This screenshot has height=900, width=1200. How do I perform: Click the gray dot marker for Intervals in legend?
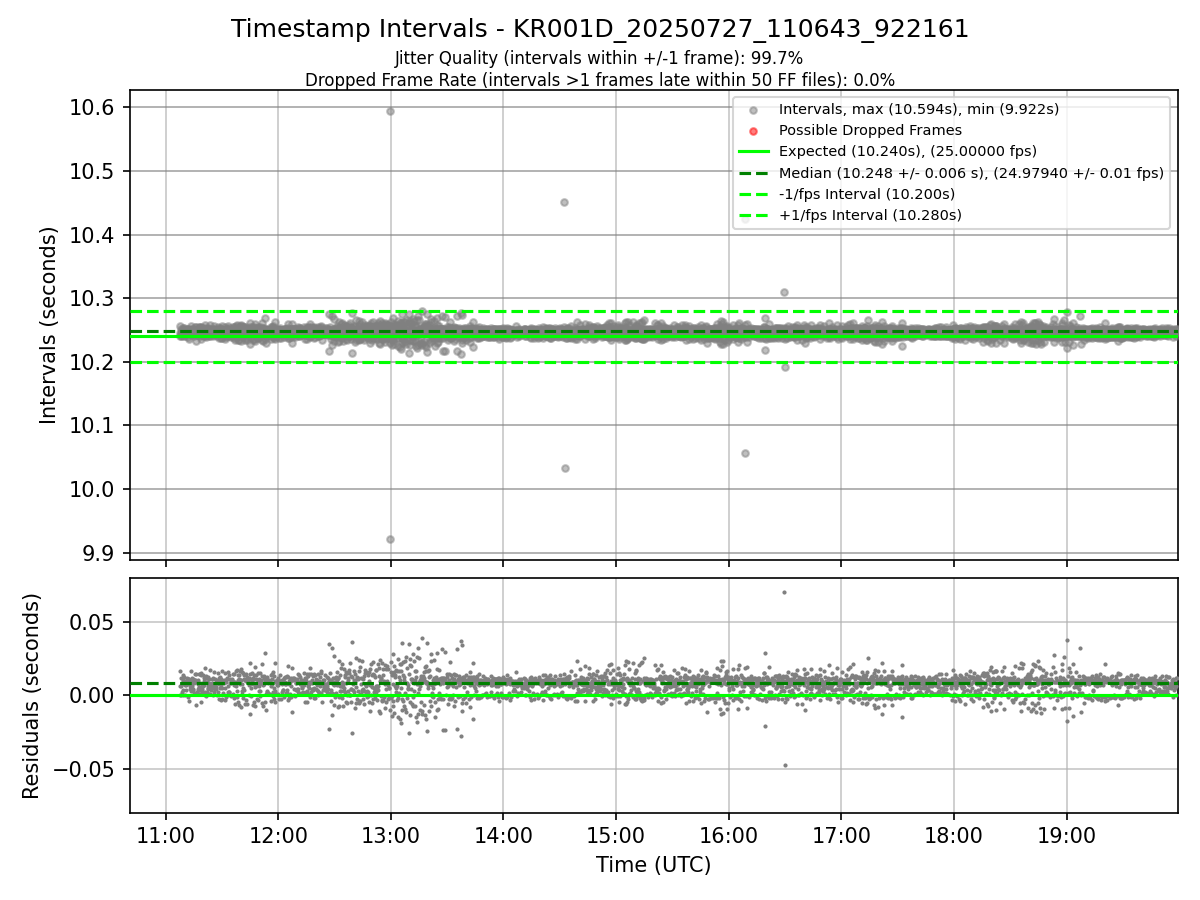754,110
